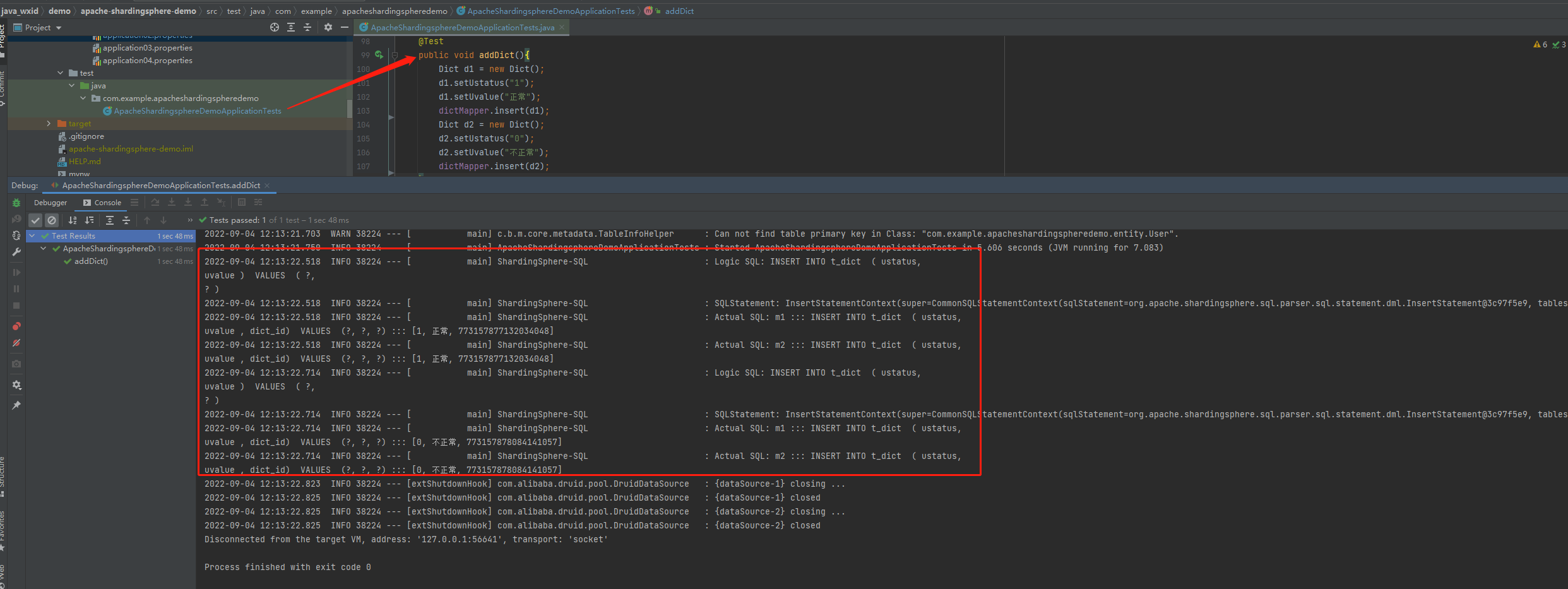
Task: Show more test toolbar actions chevron
Action: tap(190, 220)
